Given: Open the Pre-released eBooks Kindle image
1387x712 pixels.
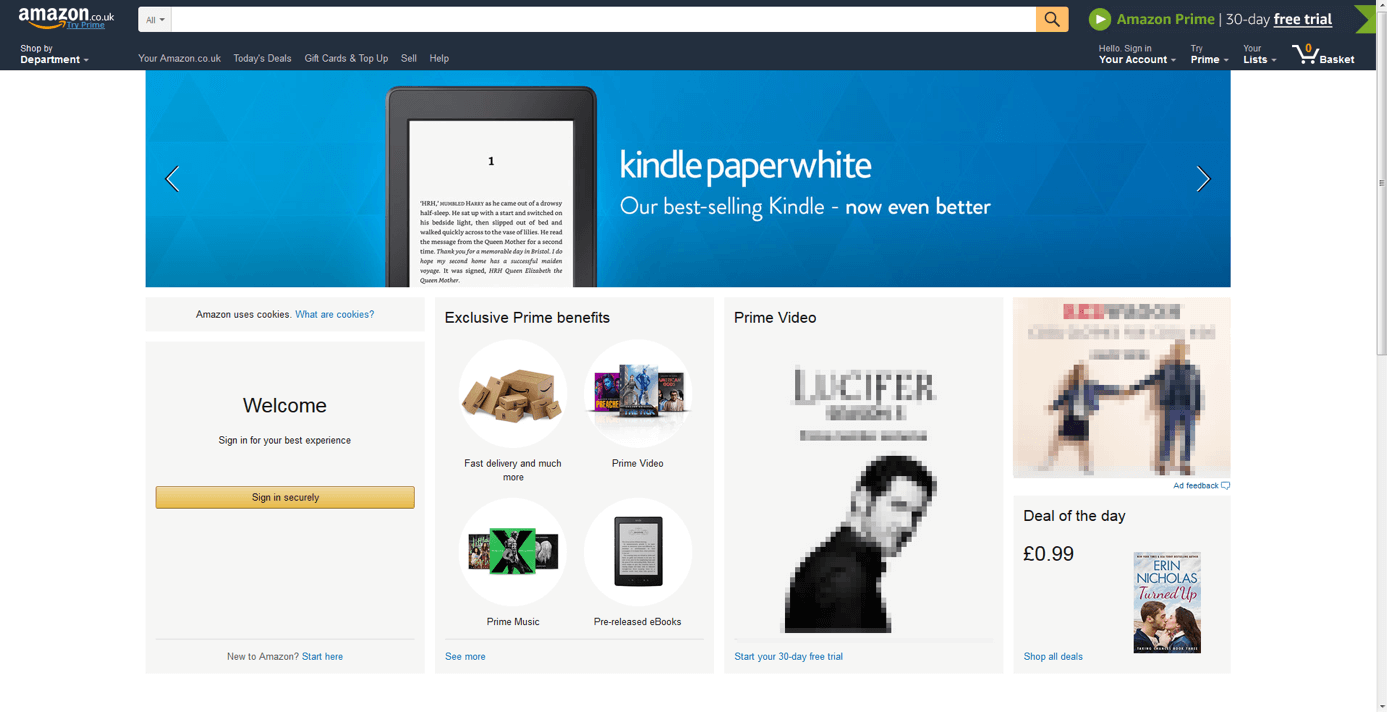Looking at the screenshot, I should click(x=638, y=552).
